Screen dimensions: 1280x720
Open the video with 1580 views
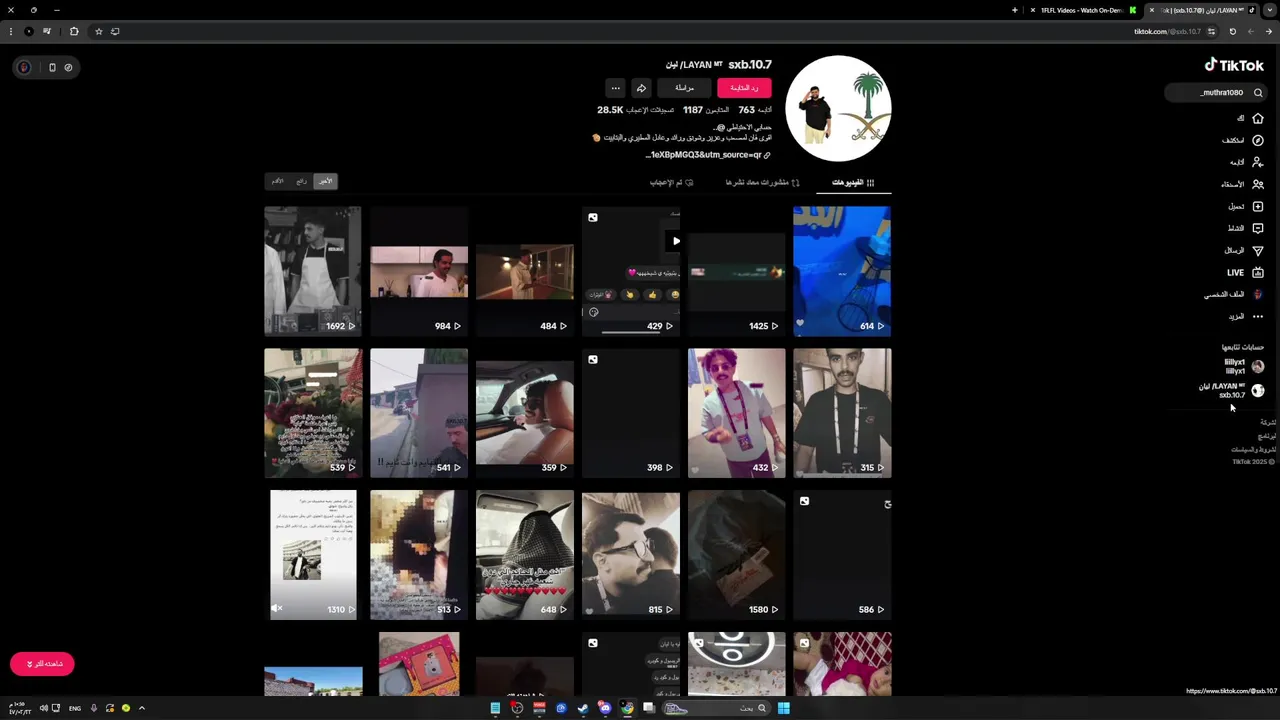pyautogui.click(x=737, y=555)
